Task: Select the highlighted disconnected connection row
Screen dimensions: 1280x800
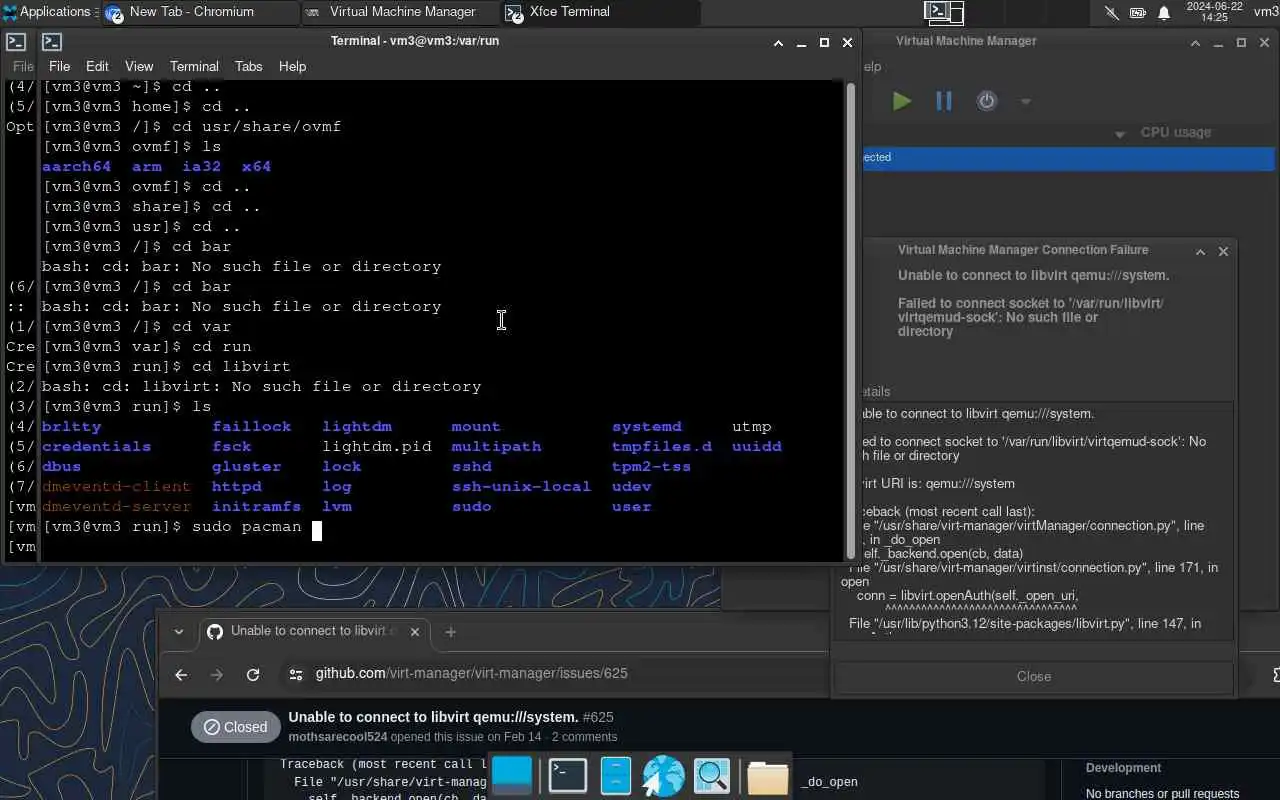Action: (x=1068, y=158)
